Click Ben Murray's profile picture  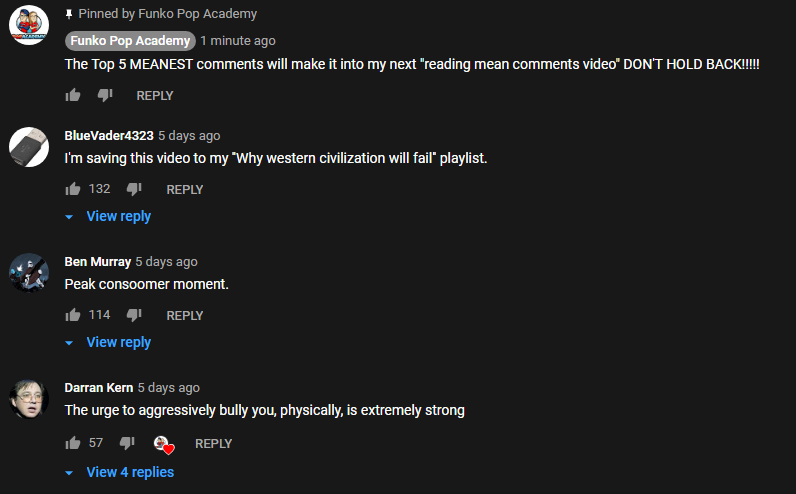coord(29,273)
